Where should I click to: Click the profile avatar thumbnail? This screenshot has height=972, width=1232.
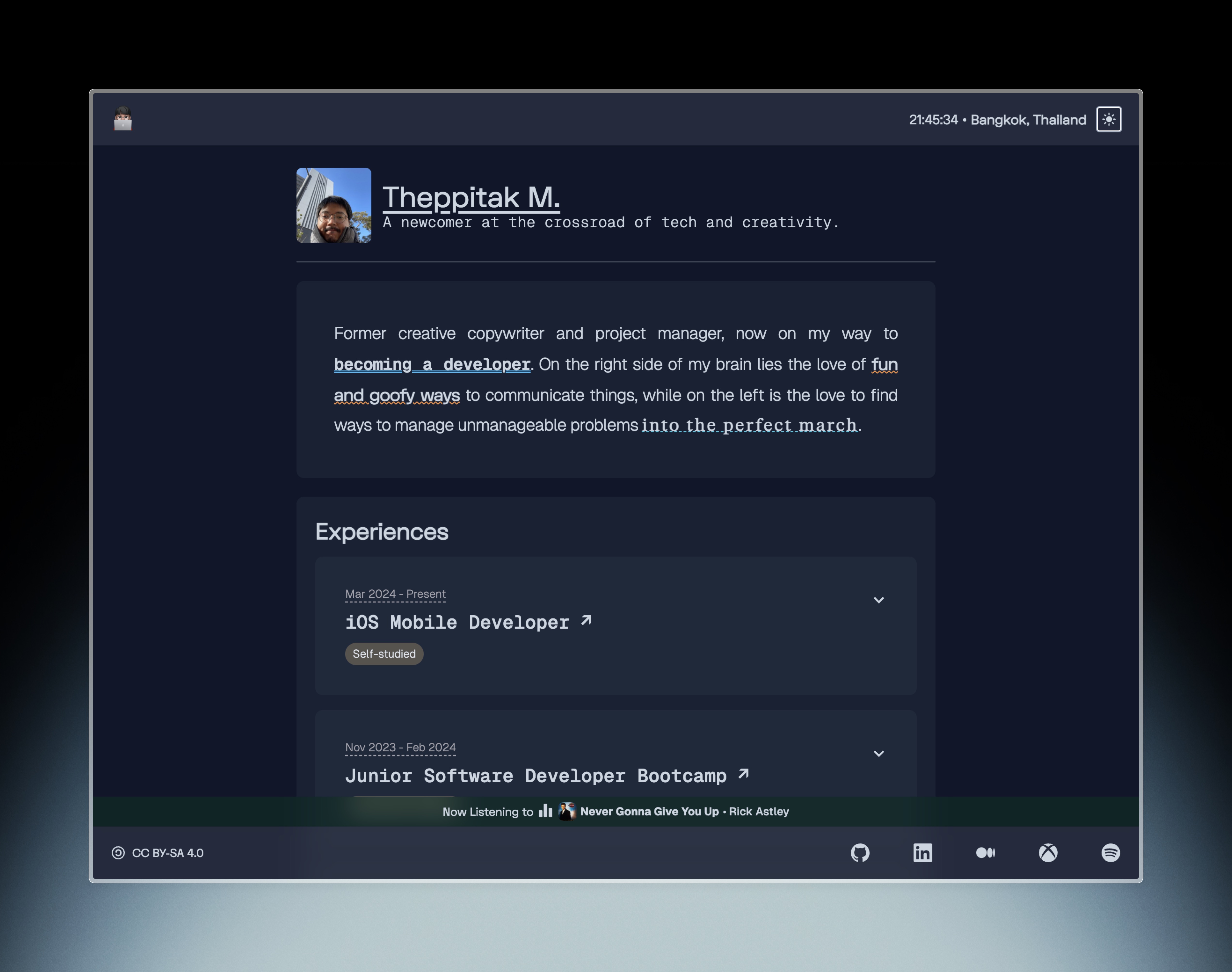pyautogui.click(x=334, y=205)
